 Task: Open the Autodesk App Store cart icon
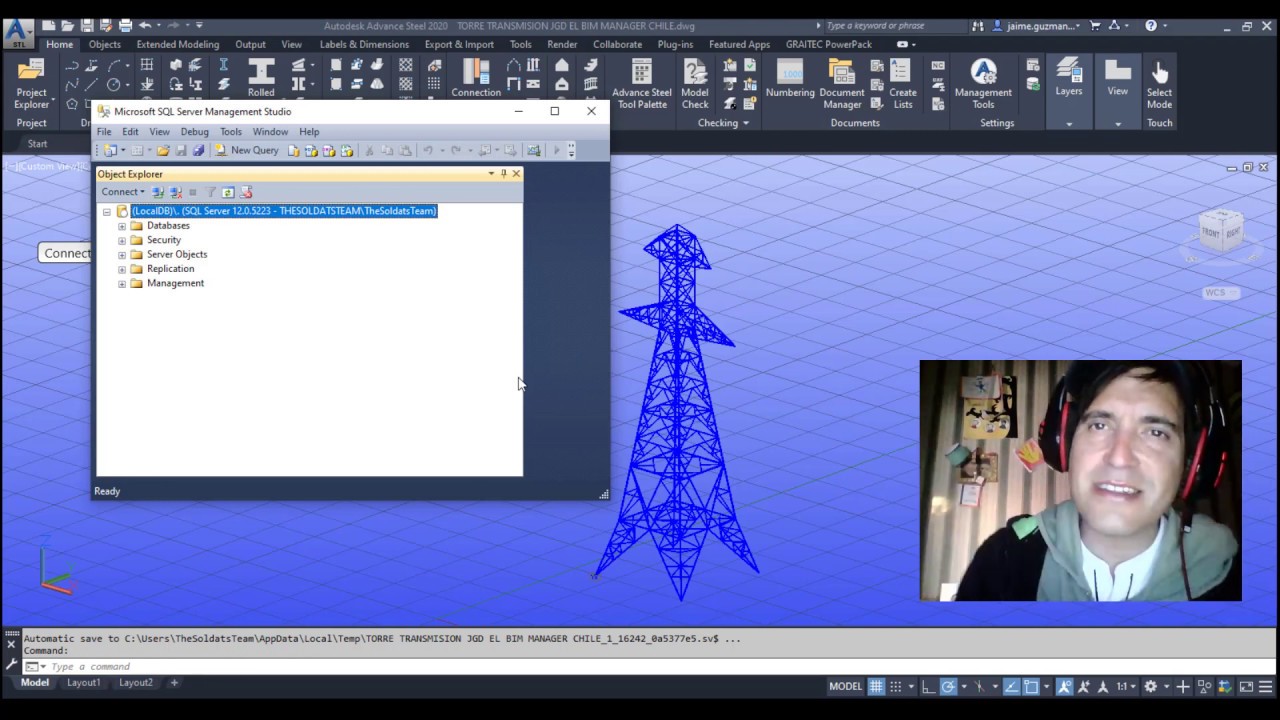1096,26
